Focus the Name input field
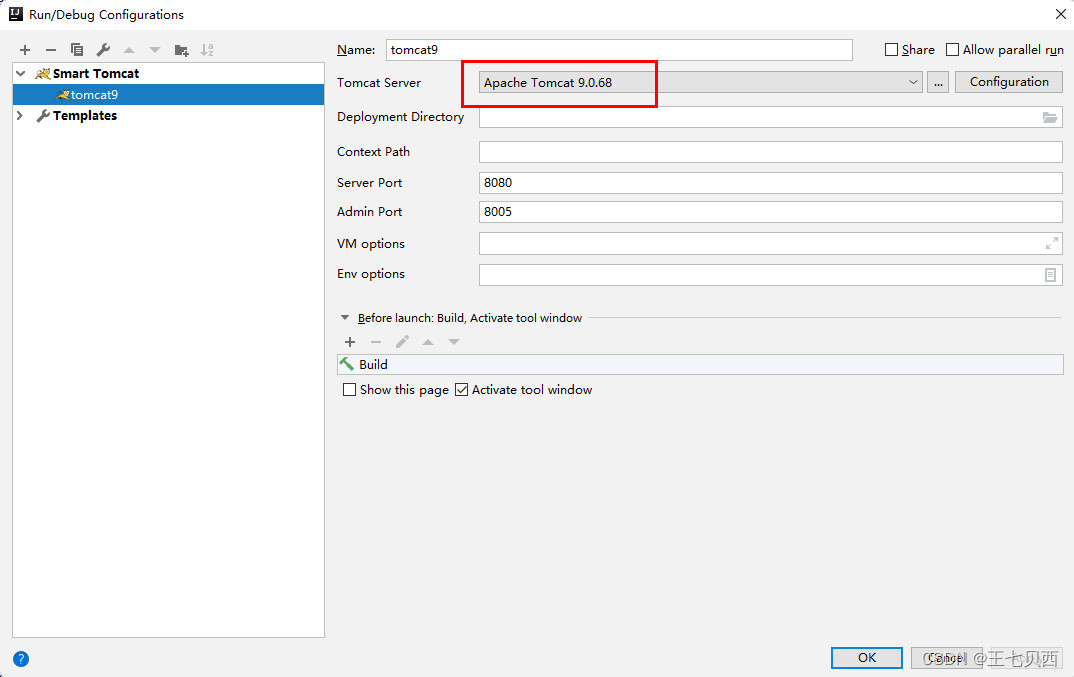 pos(619,50)
